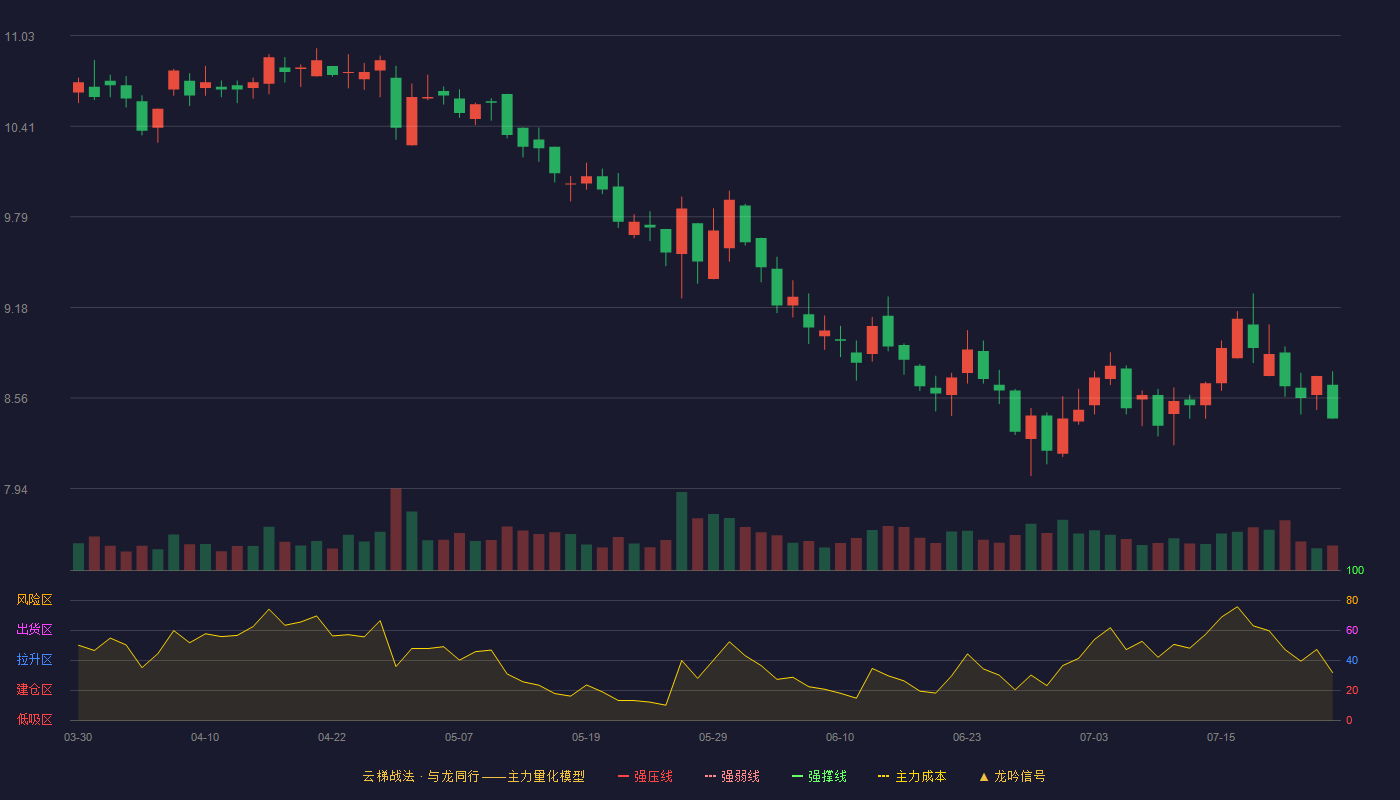Select the 拉升区 zone label
The image size is (1400, 800).
coord(34,660)
